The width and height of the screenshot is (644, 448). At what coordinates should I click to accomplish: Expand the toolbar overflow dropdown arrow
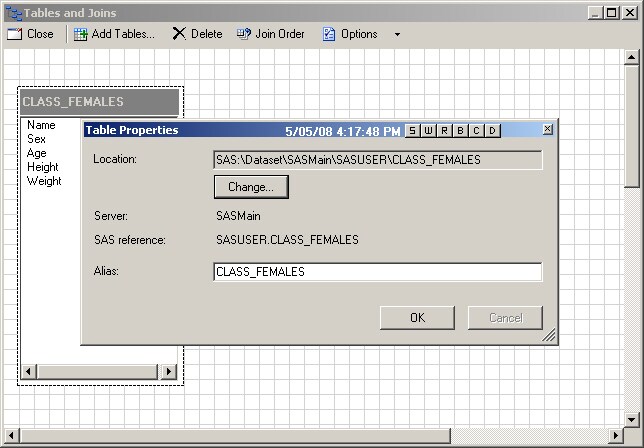click(397, 34)
